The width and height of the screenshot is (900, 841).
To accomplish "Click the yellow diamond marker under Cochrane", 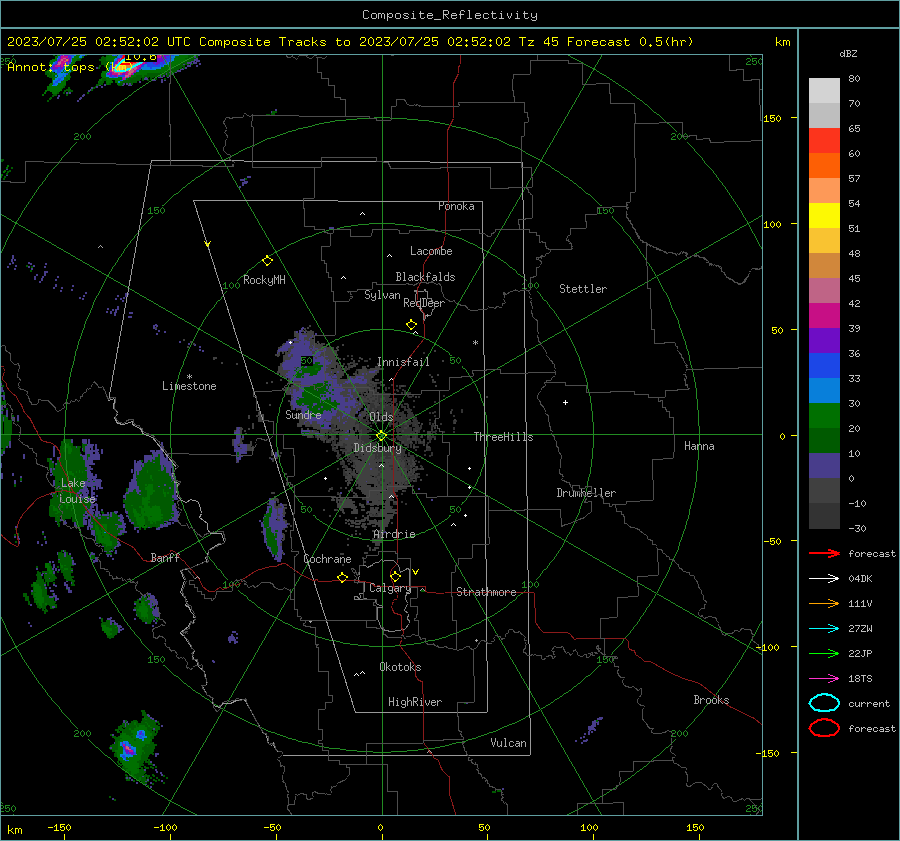I will pos(343,577).
